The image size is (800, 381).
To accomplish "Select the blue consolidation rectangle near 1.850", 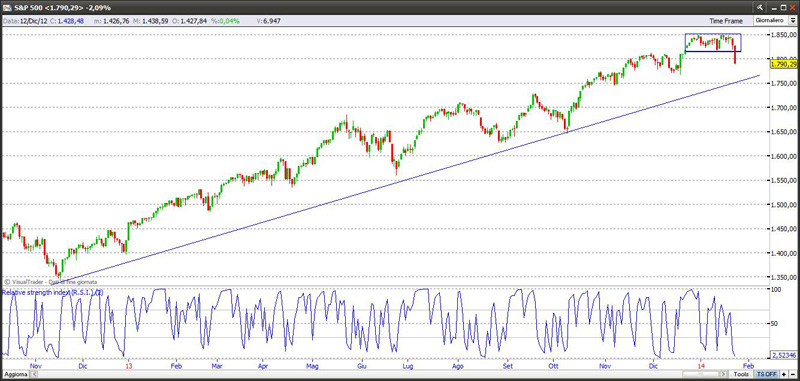I will 713,43.
